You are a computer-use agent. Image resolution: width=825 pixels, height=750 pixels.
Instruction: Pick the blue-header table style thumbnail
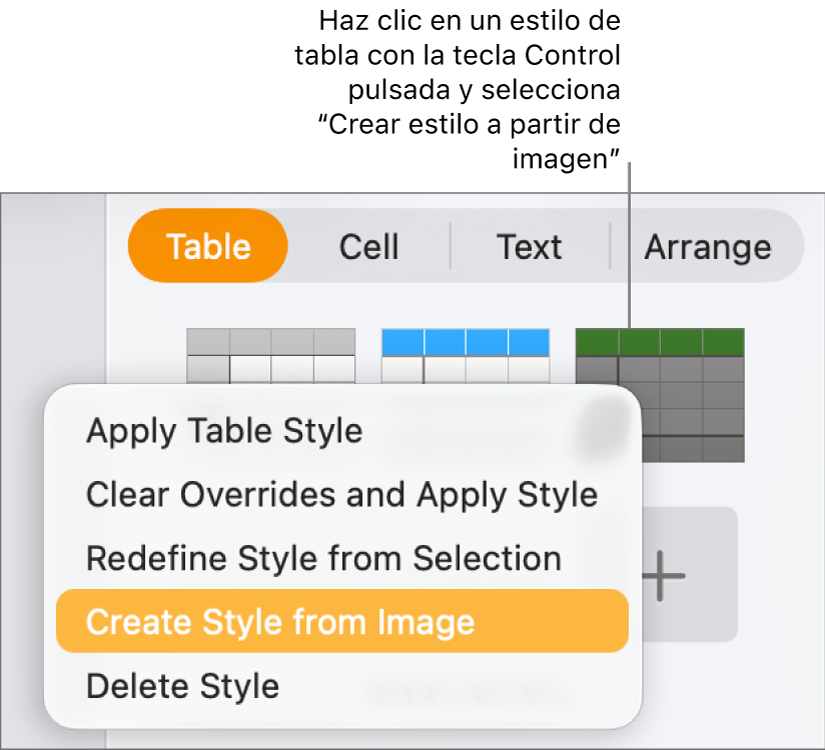(x=465, y=356)
